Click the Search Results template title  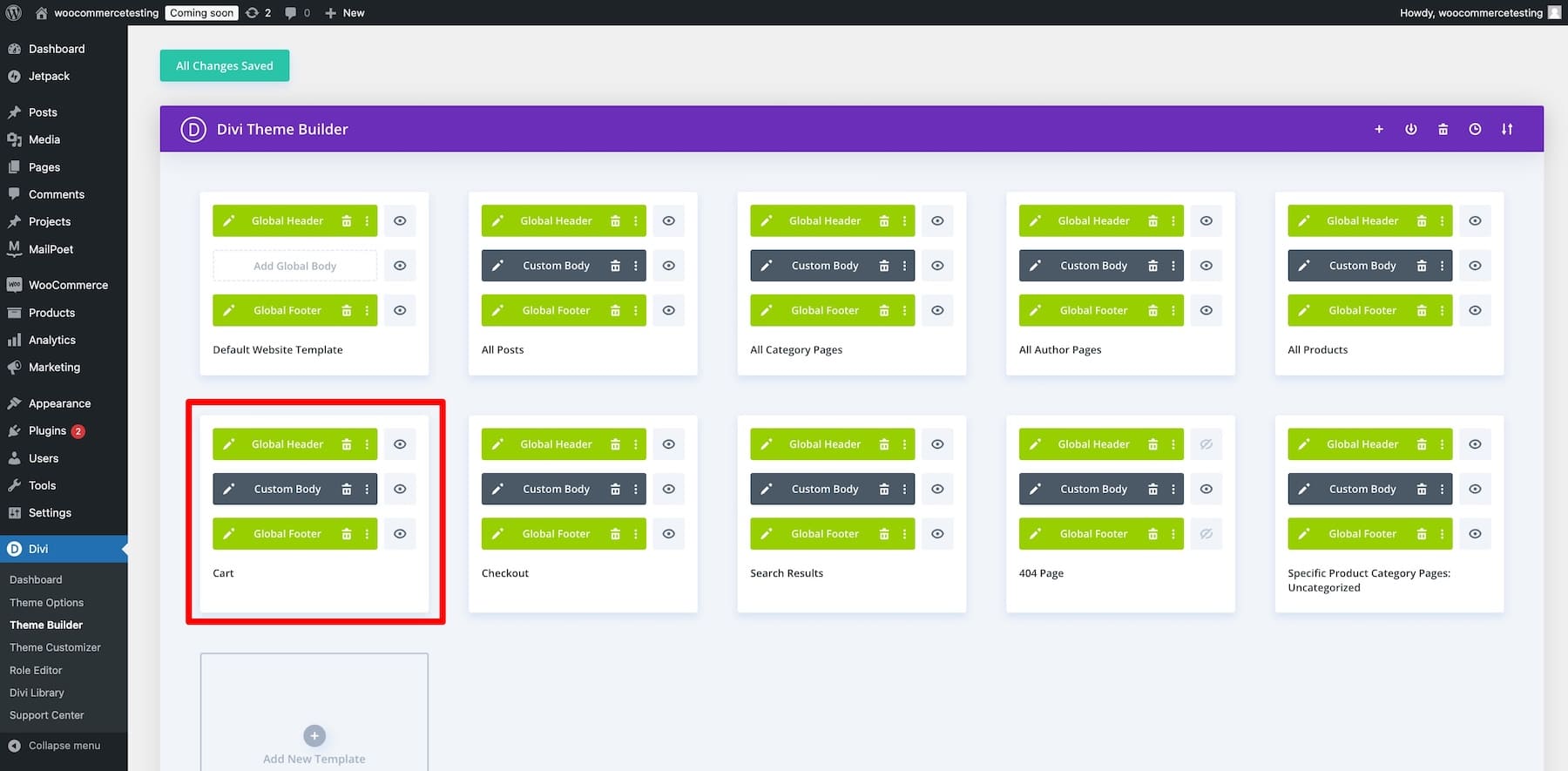click(787, 573)
